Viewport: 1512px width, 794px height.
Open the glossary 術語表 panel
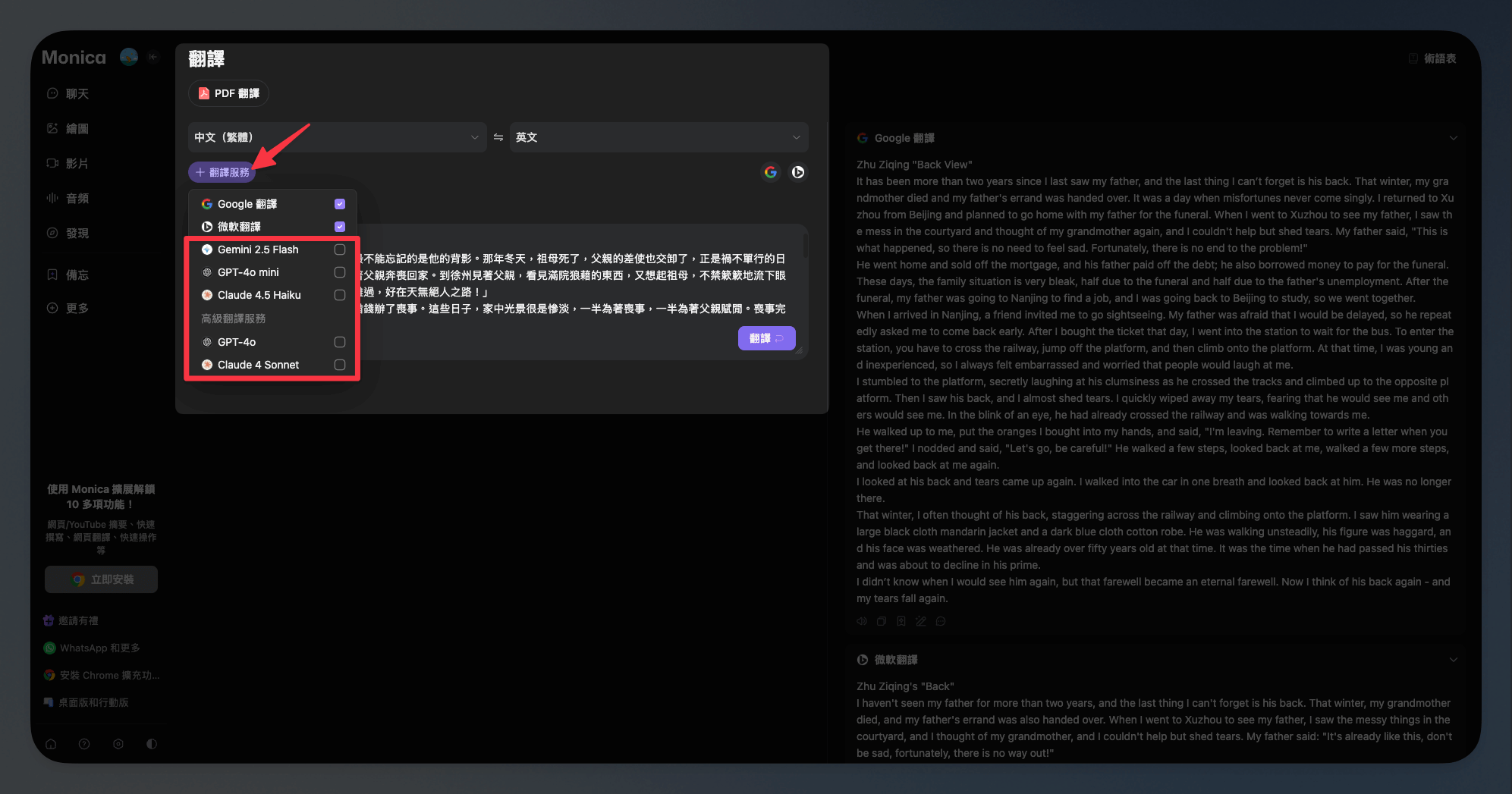coord(1432,58)
